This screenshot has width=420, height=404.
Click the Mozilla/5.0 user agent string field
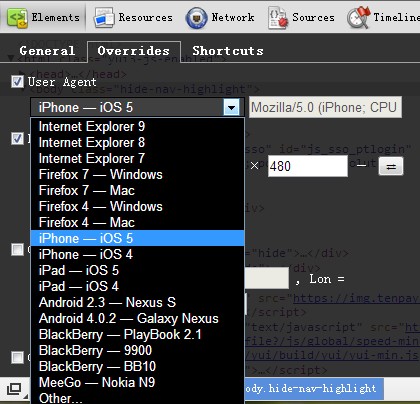click(x=325, y=107)
